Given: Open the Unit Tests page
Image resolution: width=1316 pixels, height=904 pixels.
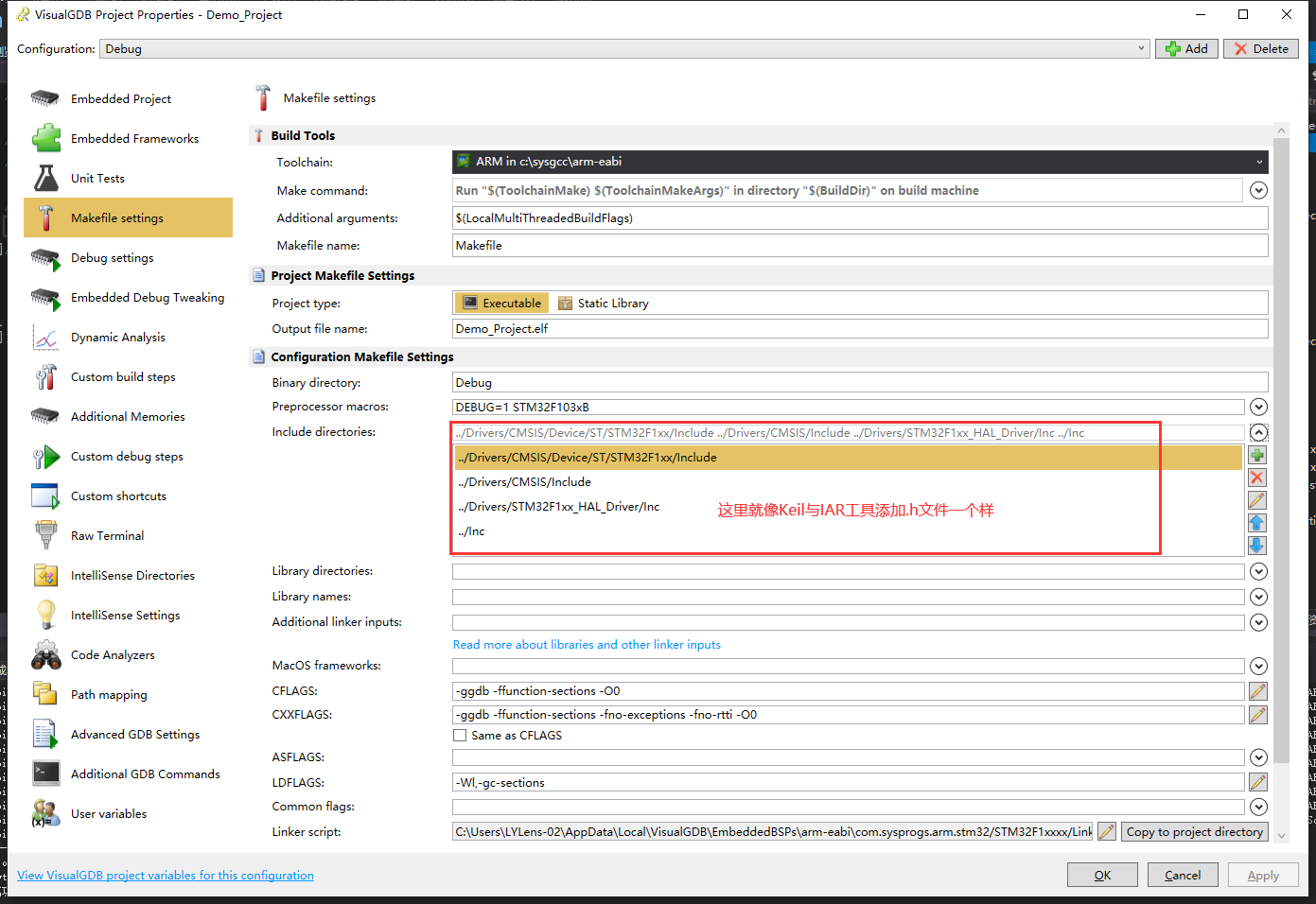Looking at the screenshot, I should pos(128,178).
